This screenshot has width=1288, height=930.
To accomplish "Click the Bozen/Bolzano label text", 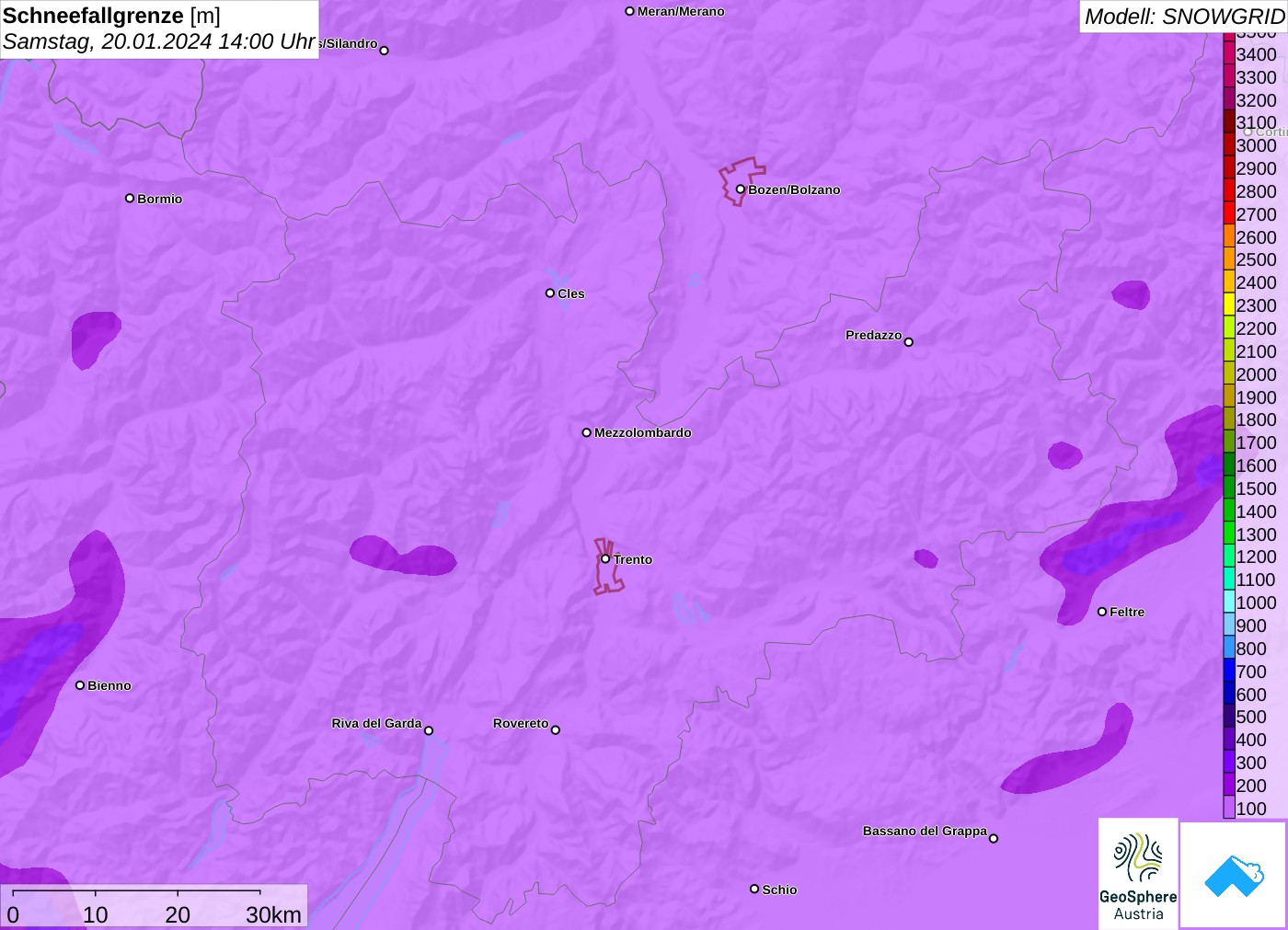I will [x=794, y=189].
